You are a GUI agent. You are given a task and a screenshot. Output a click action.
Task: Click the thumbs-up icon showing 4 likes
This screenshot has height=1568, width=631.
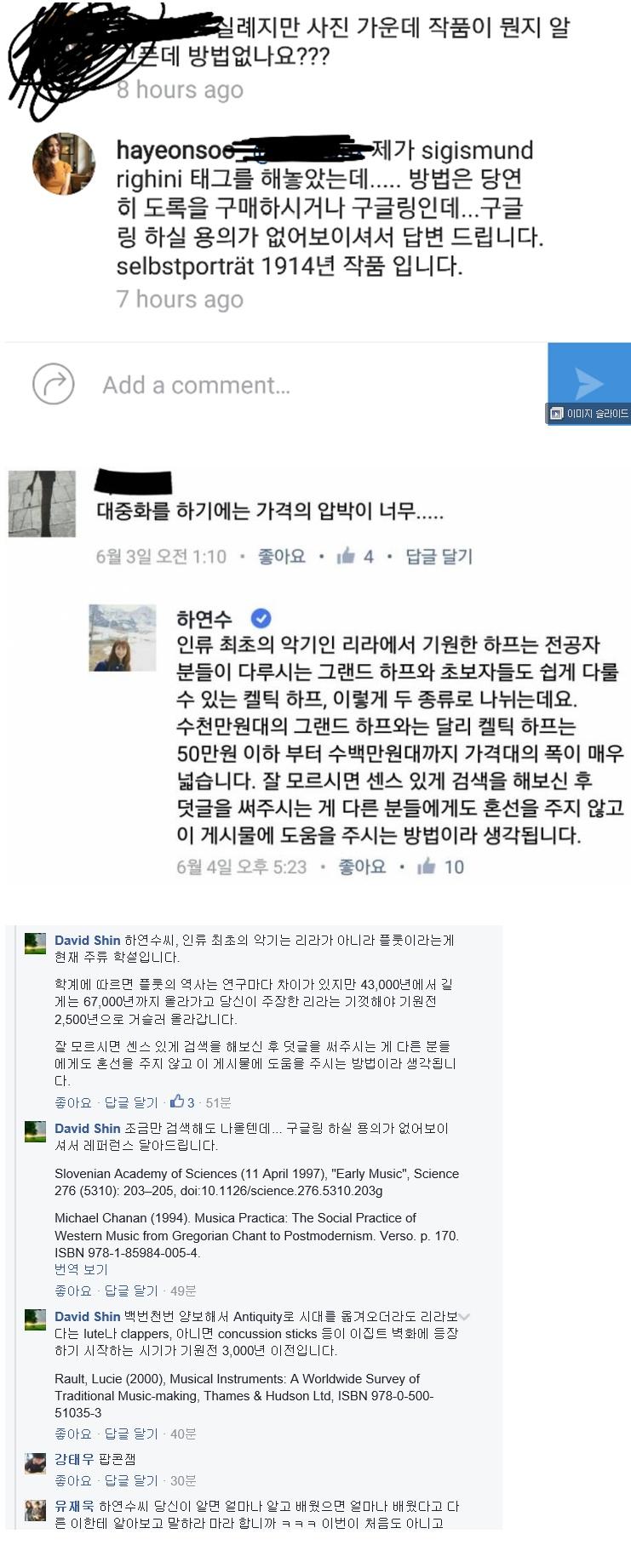tap(346, 556)
